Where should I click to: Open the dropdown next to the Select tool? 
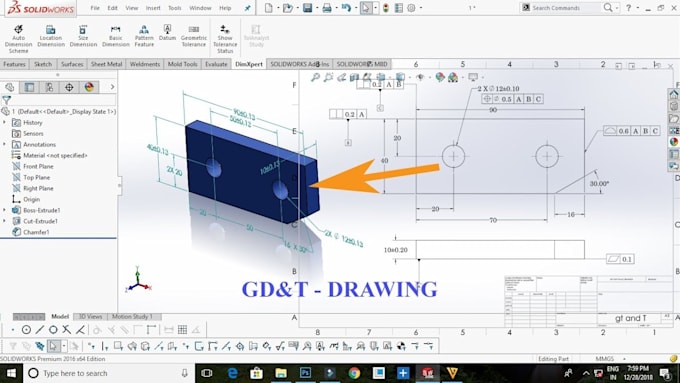[x=376, y=8]
